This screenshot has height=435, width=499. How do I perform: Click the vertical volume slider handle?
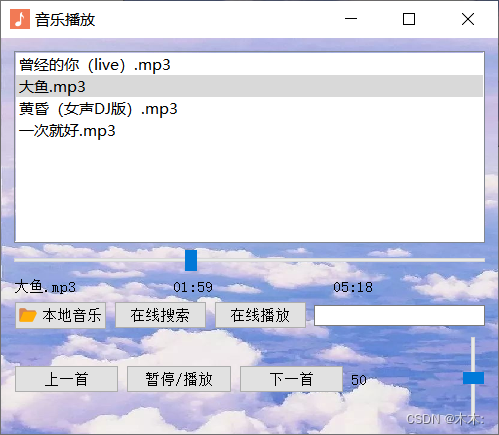(473, 378)
